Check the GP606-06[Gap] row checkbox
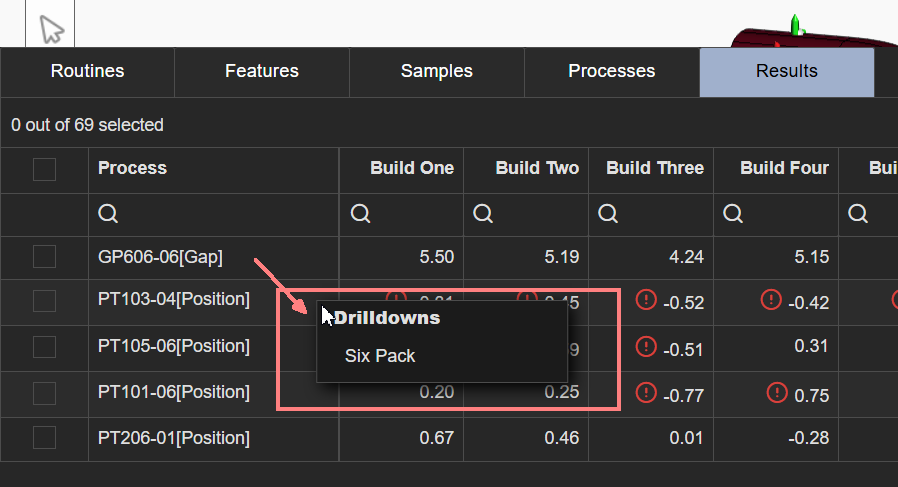Image resolution: width=898 pixels, height=487 pixels. point(44,257)
